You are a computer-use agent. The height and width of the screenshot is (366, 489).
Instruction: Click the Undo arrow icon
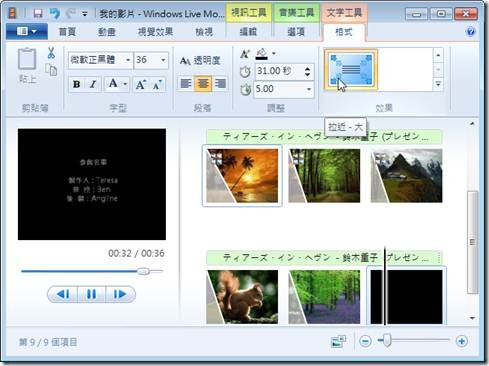pyautogui.click(x=54, y=13)
